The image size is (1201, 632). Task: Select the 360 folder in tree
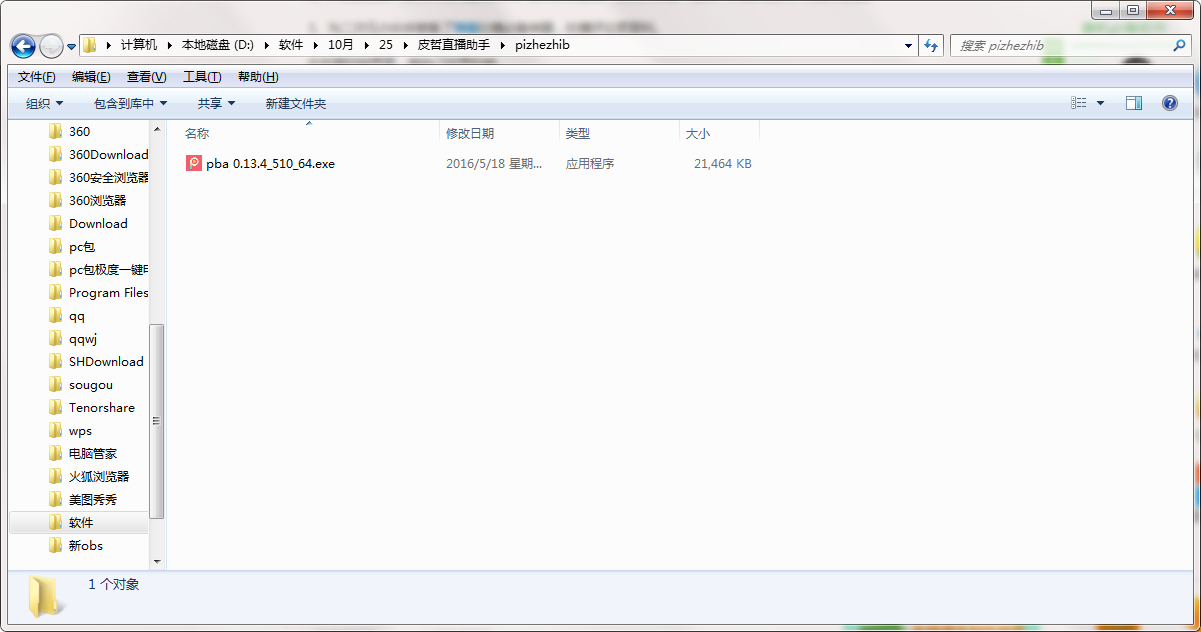(x=78, y=131)
